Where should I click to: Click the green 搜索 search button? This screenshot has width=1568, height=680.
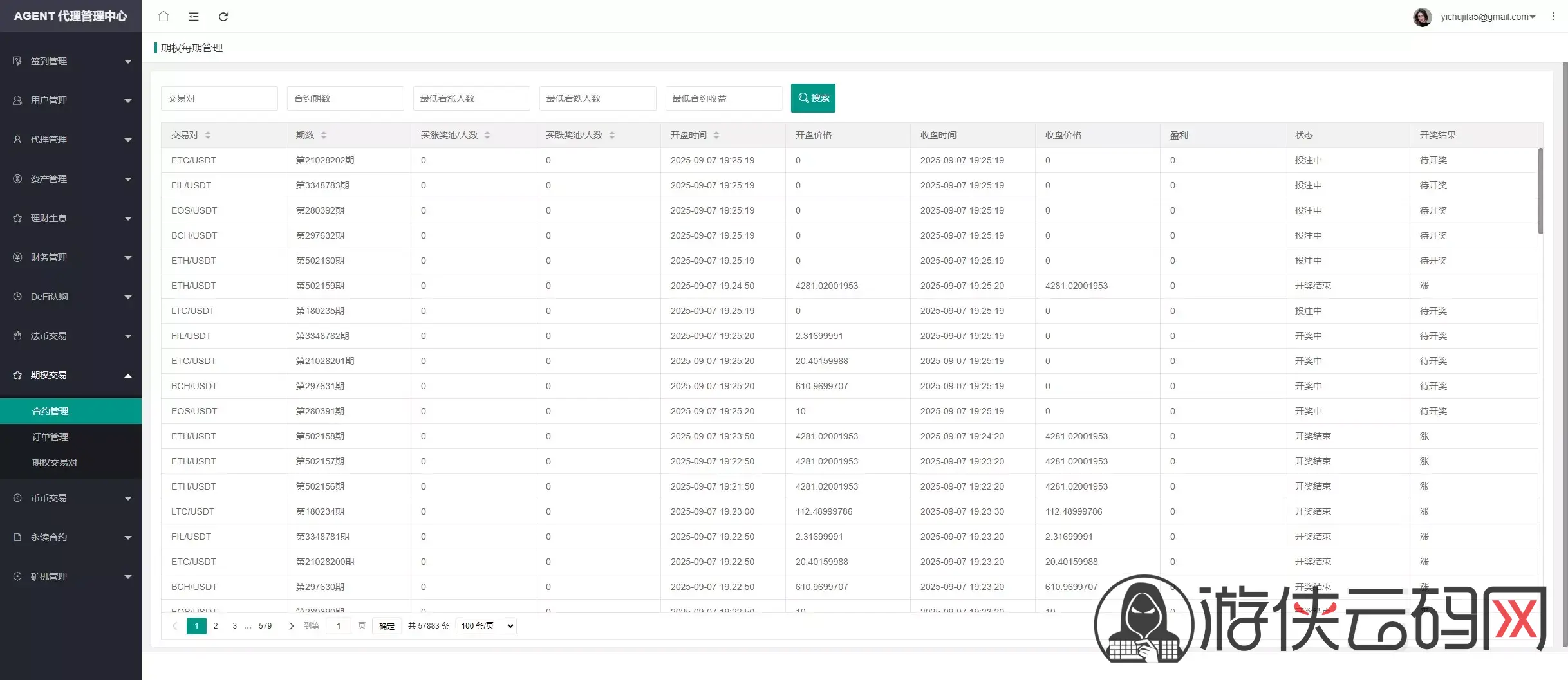[x=813, y=98]
